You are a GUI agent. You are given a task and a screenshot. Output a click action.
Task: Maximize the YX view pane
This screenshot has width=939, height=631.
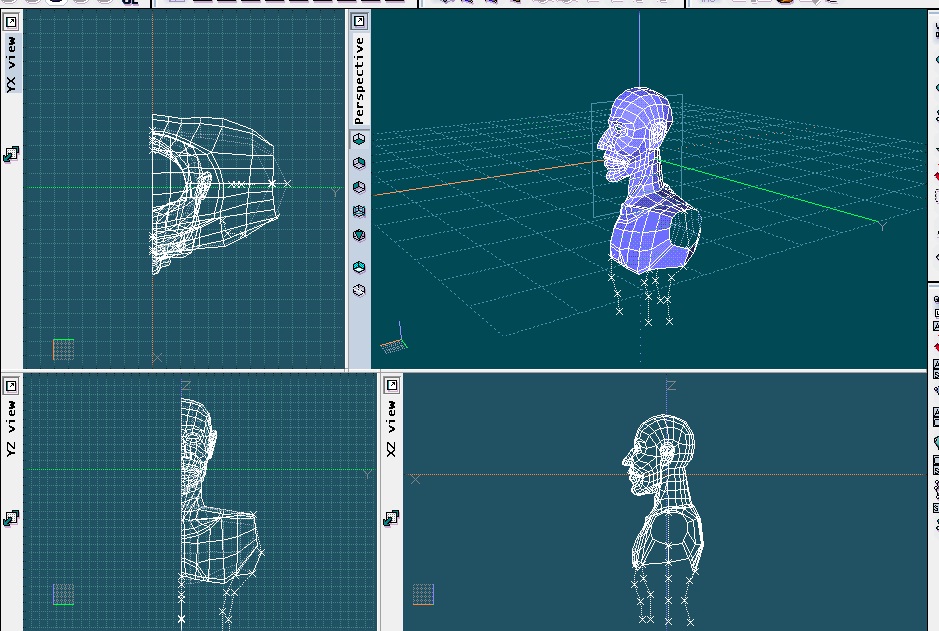click(11, 23)
